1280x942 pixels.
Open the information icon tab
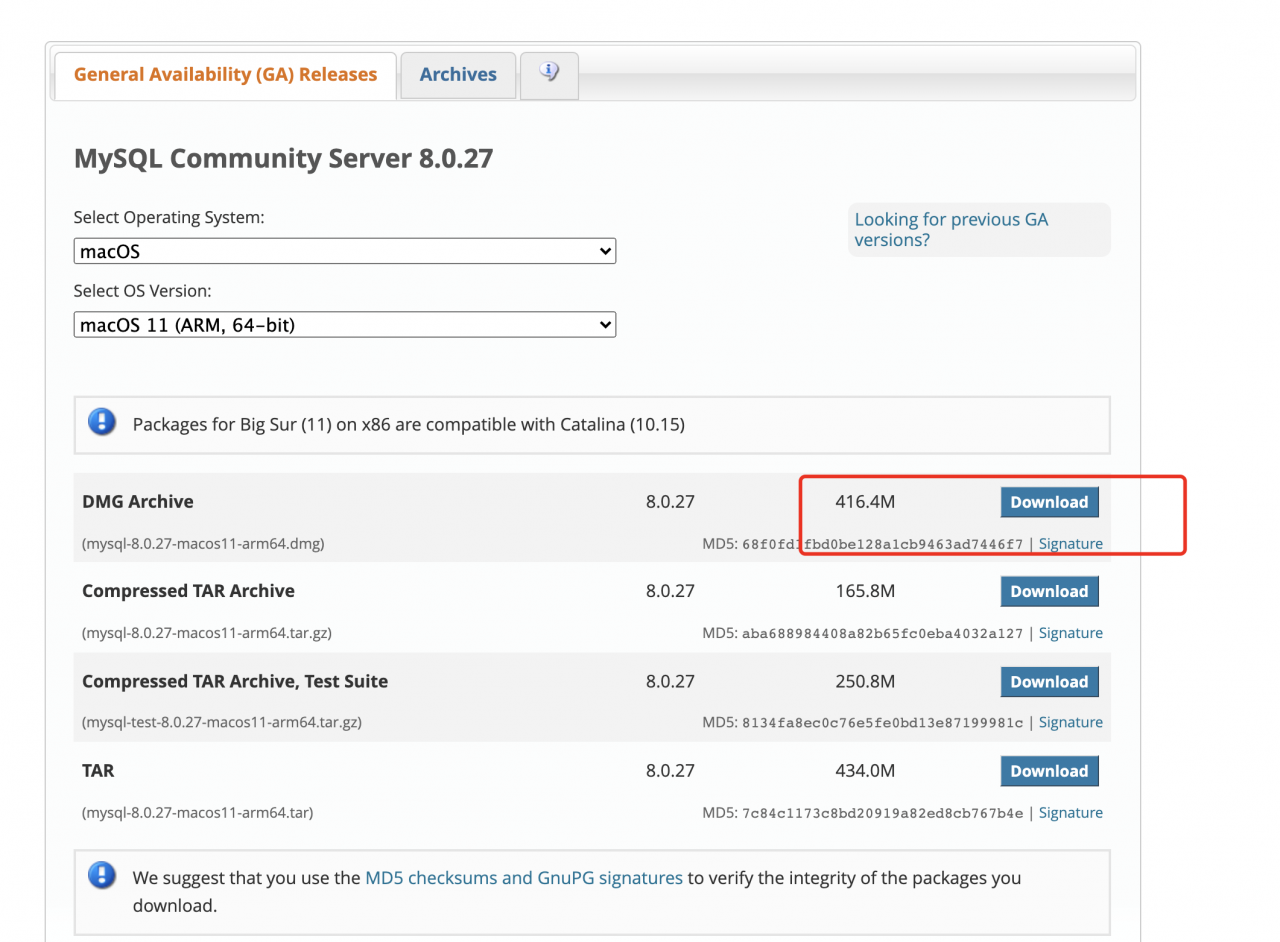[x=549, y=72]
